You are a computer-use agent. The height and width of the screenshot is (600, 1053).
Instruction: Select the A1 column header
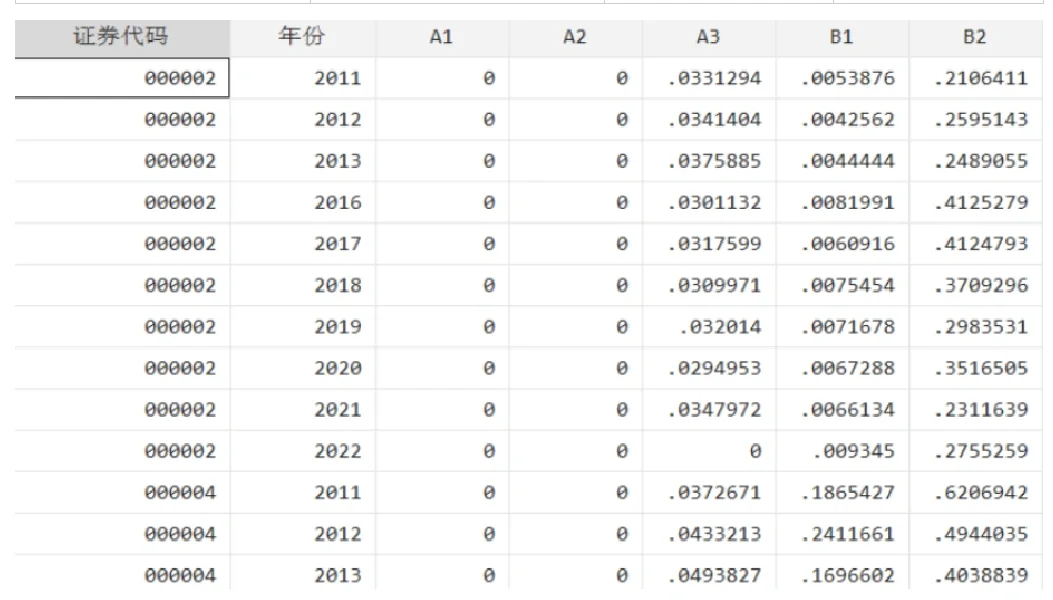click(x=441, y=38)
